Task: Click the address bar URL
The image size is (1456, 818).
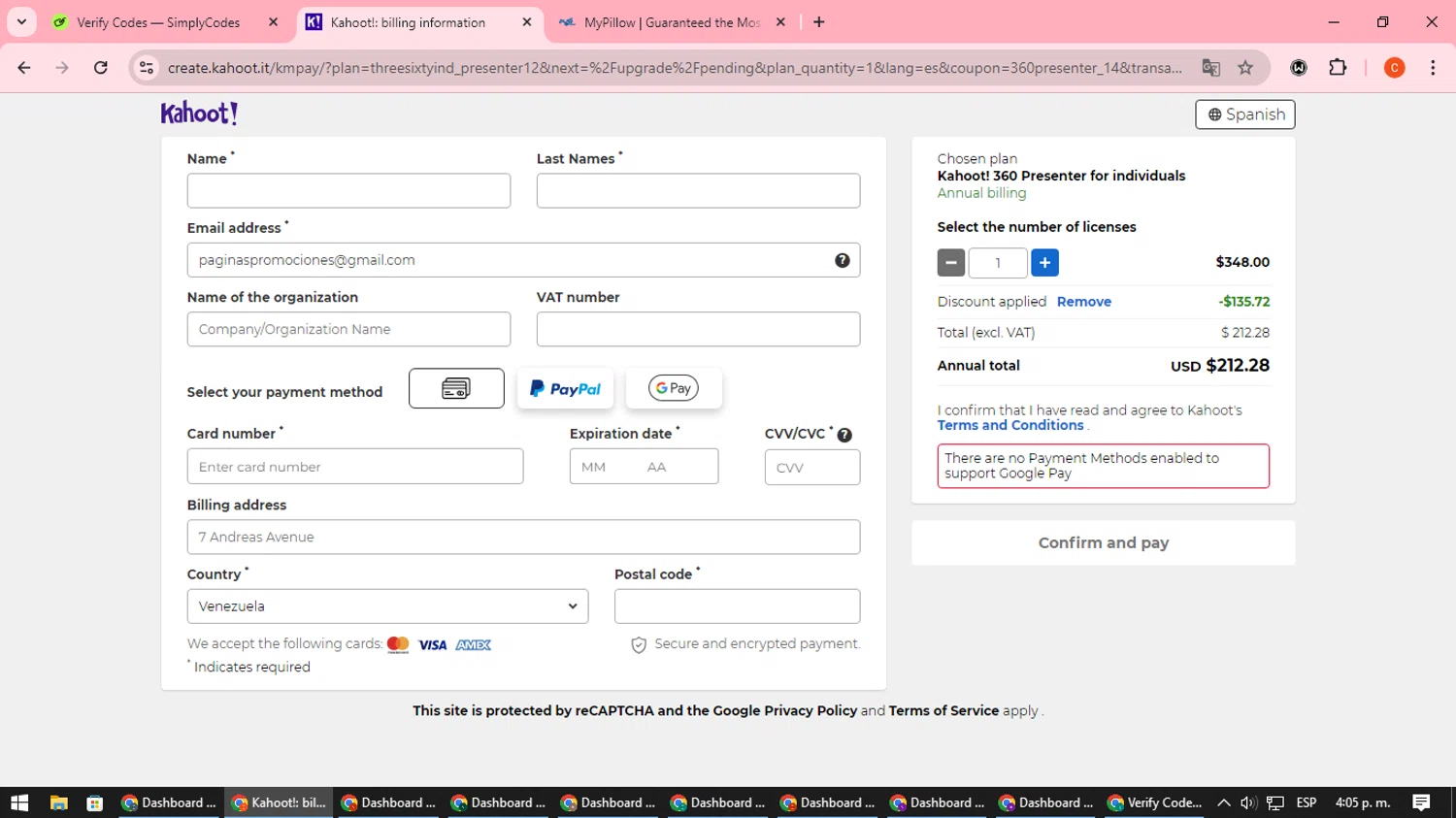Action: click(675, 68)
